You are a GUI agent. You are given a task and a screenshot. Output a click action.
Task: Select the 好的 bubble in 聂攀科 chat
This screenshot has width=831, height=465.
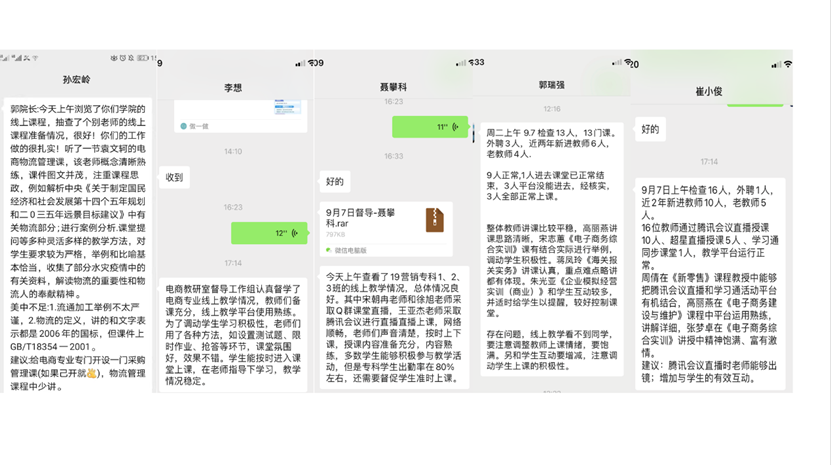pyautogui.click(x=335, y=181)
